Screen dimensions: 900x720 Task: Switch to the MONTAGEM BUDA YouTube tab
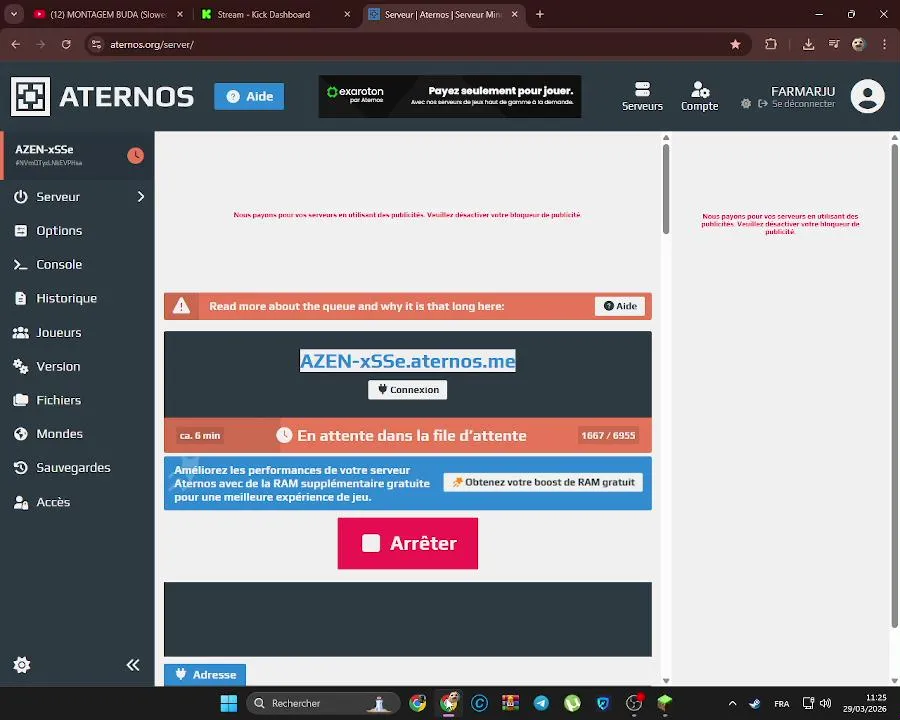tap(109, 15)
